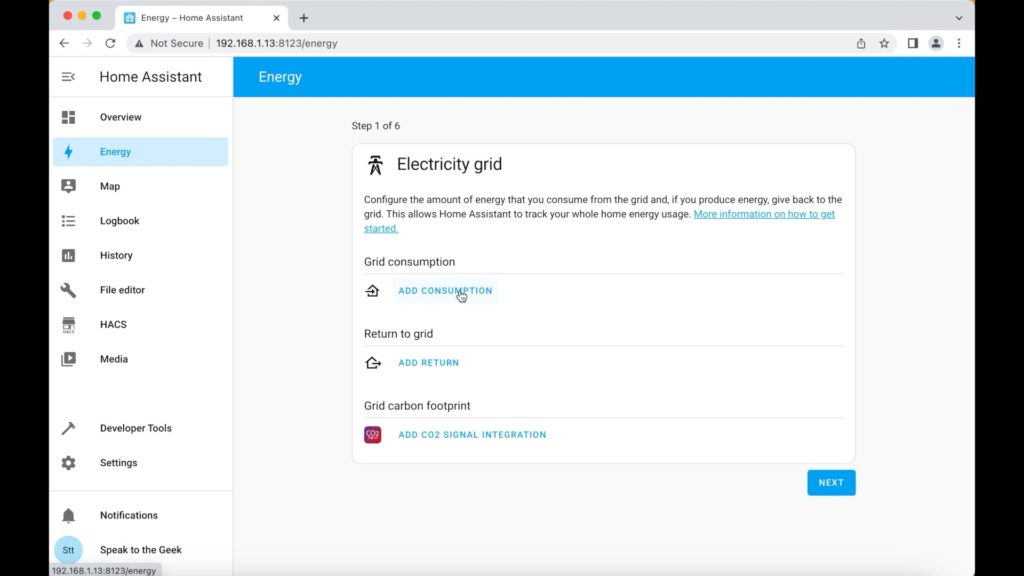The image size is (1024, 576).
Task: Click the 'Grid consumption' section heading
Action: (x=409, y=262)
